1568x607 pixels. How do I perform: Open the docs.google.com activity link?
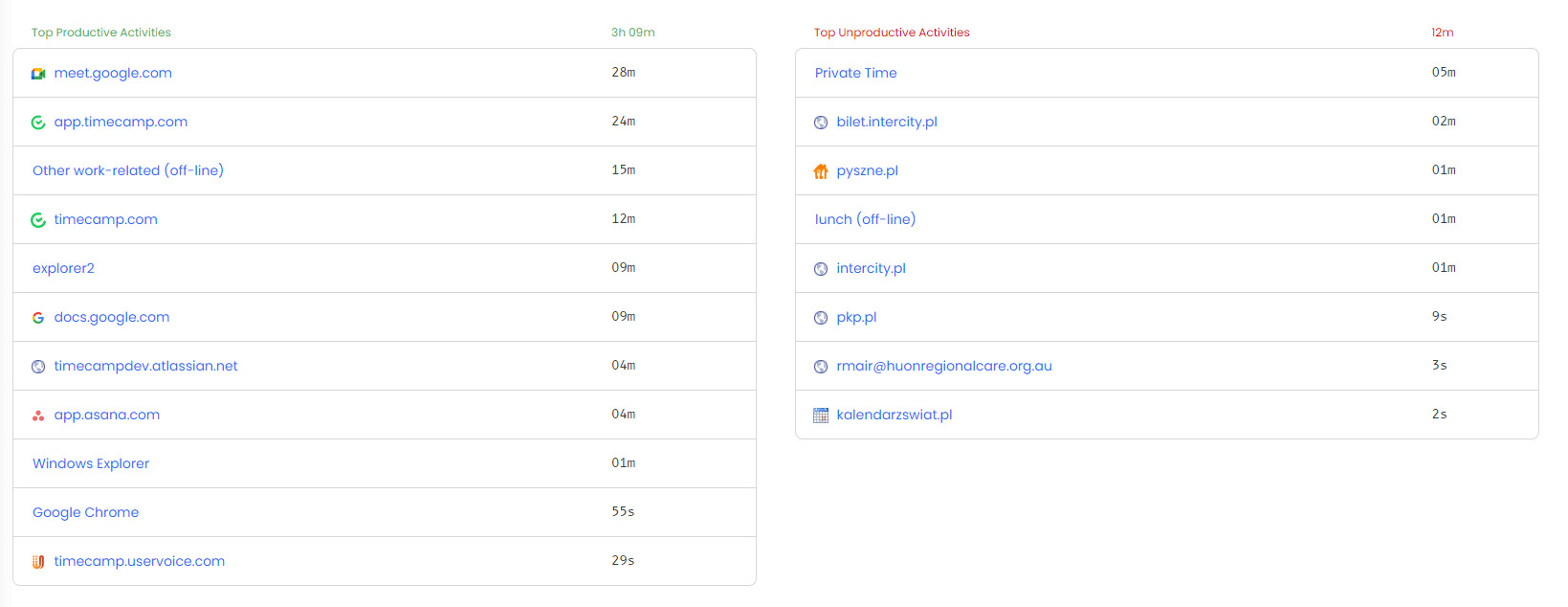112,317
